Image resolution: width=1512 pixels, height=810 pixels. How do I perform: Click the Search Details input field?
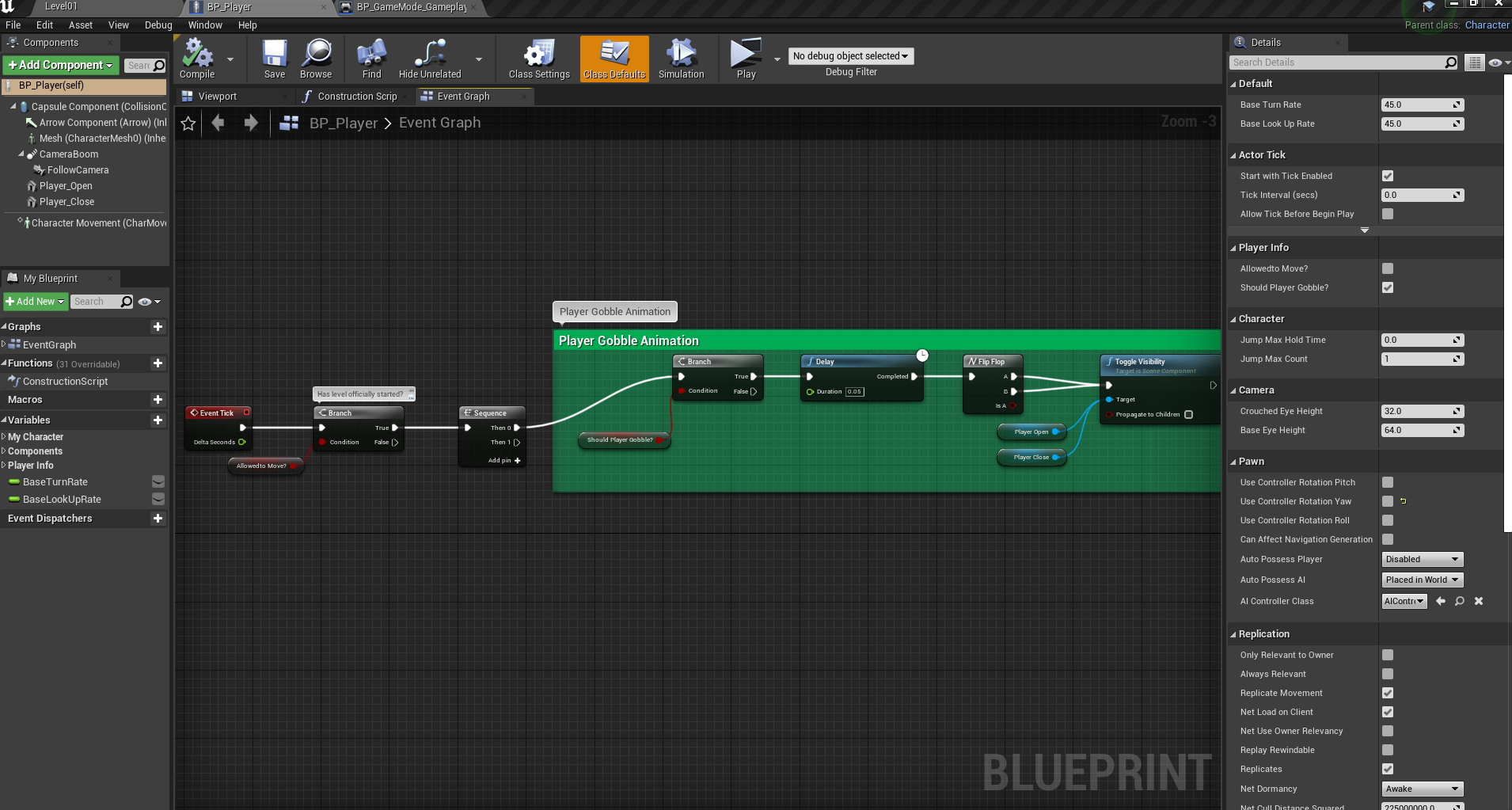point(1338,63)
